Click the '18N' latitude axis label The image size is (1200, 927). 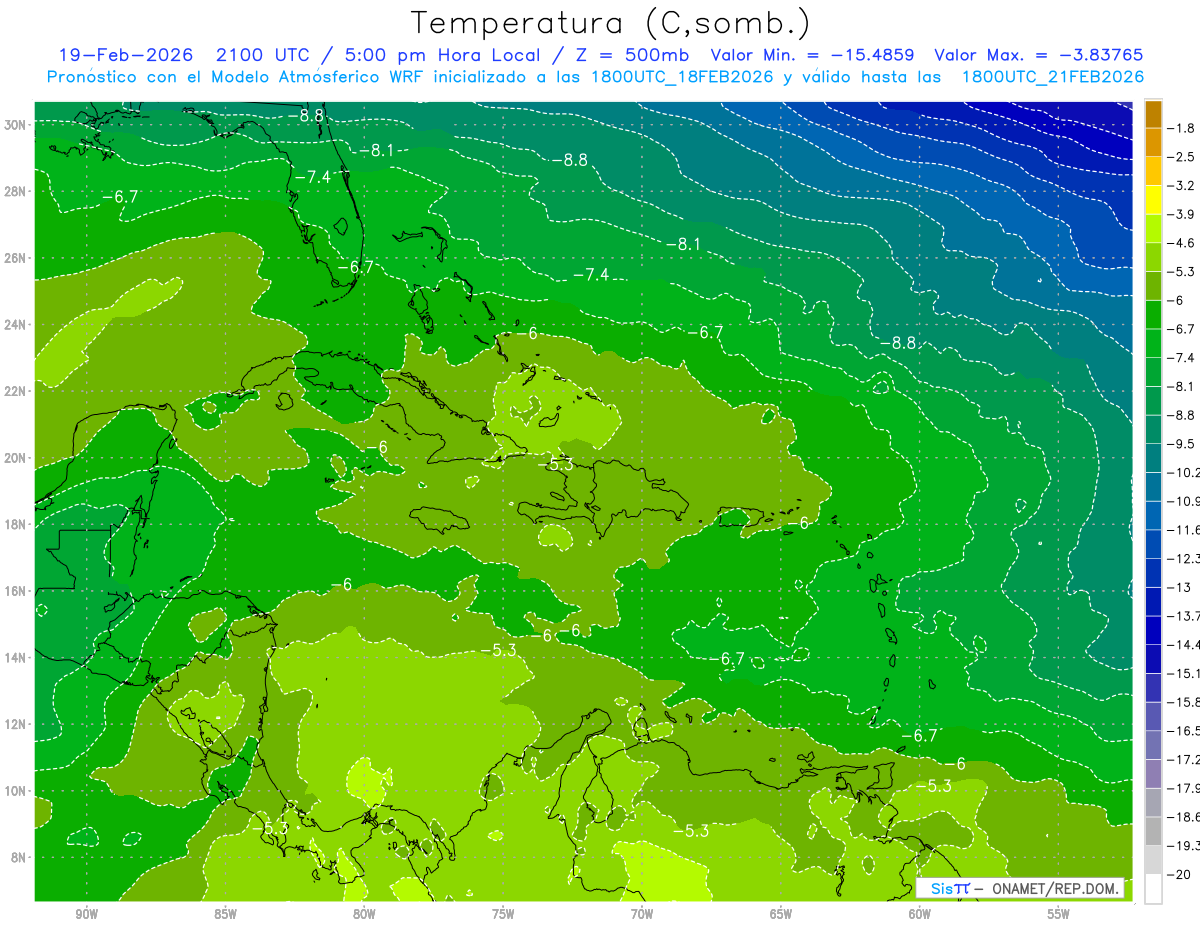click(15, 524)
